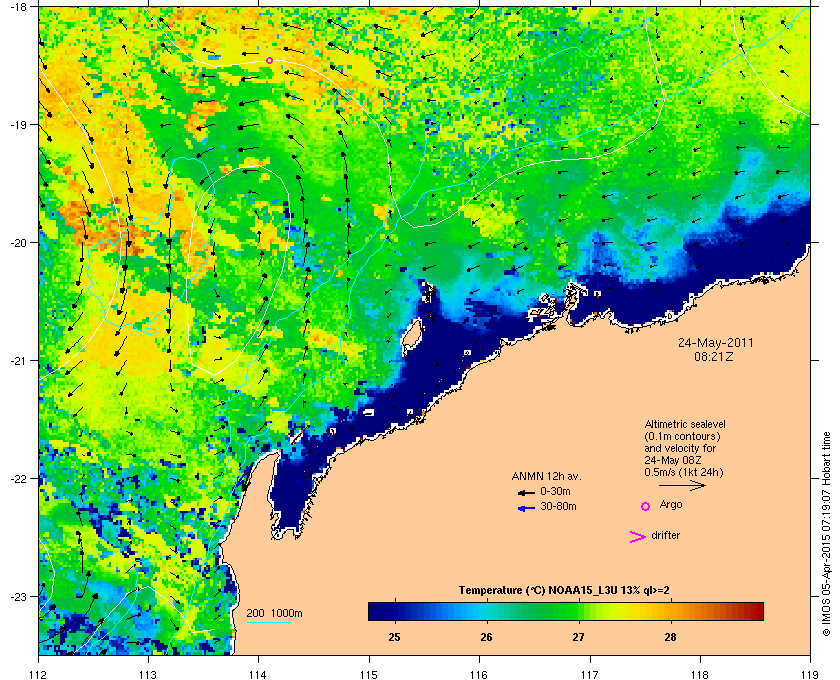Click the ANMN 12h av. label
The image size is (840, 680).
(546, 476)
